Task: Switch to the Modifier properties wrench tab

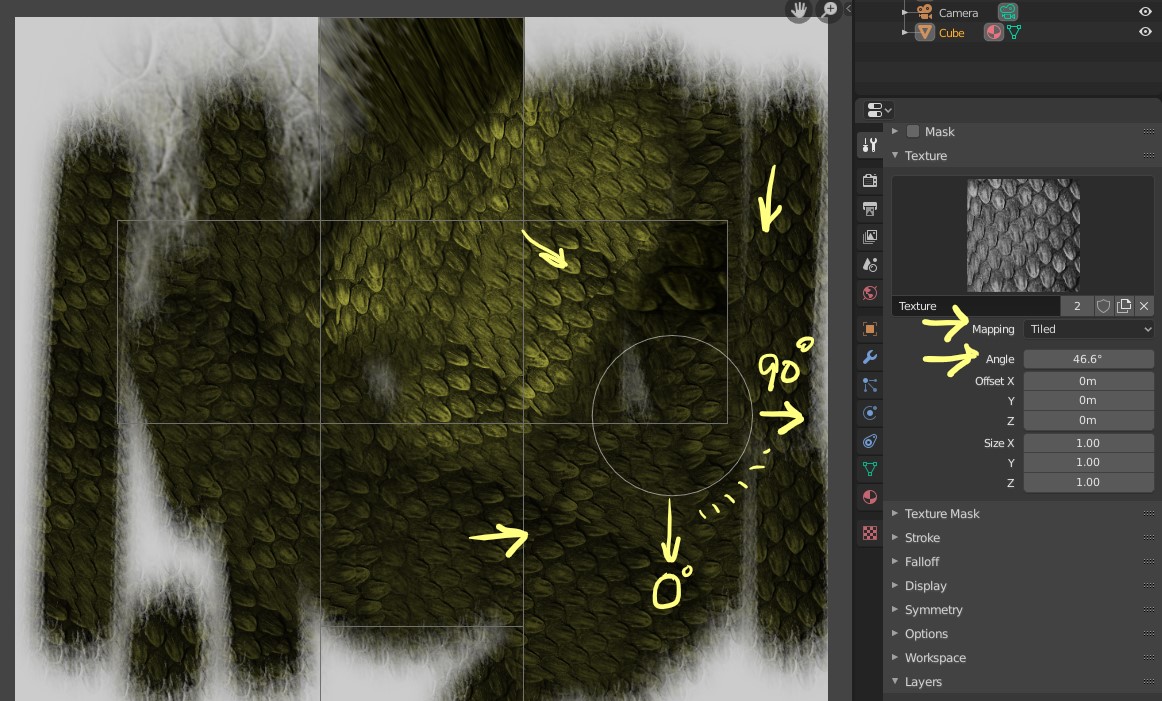Action: tap(869, 356)
